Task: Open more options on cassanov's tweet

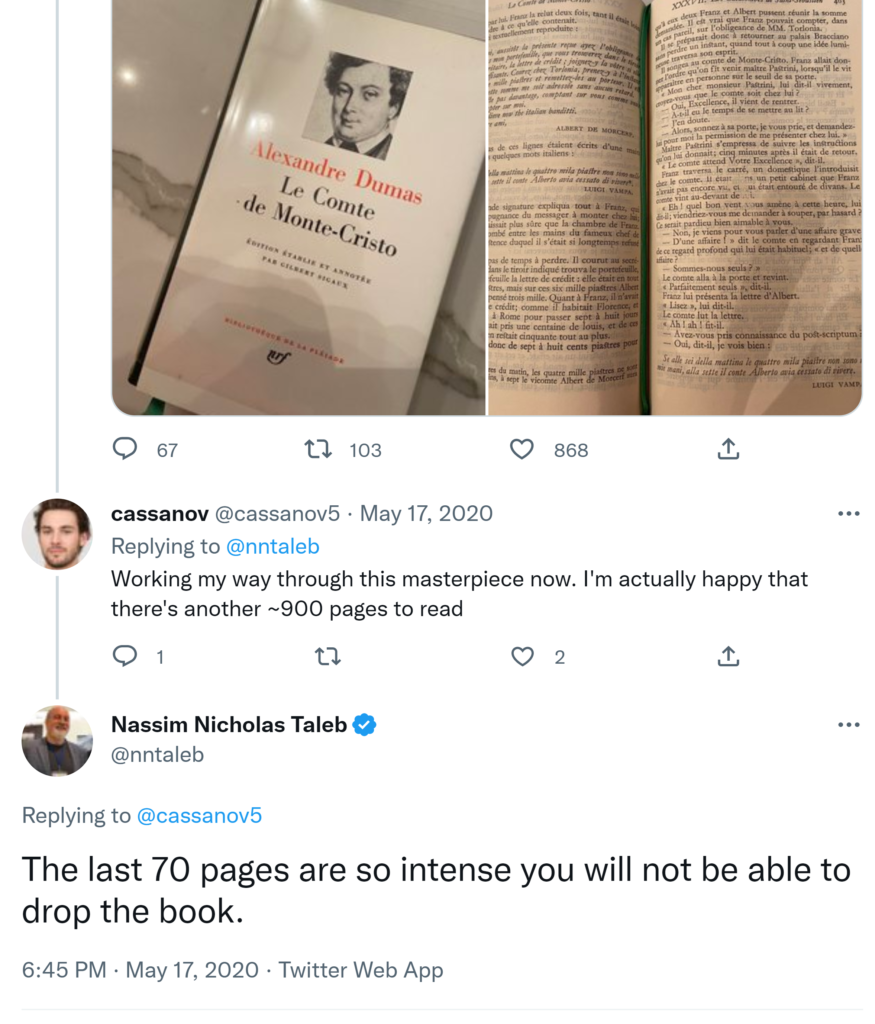Action: coord(848,514)
